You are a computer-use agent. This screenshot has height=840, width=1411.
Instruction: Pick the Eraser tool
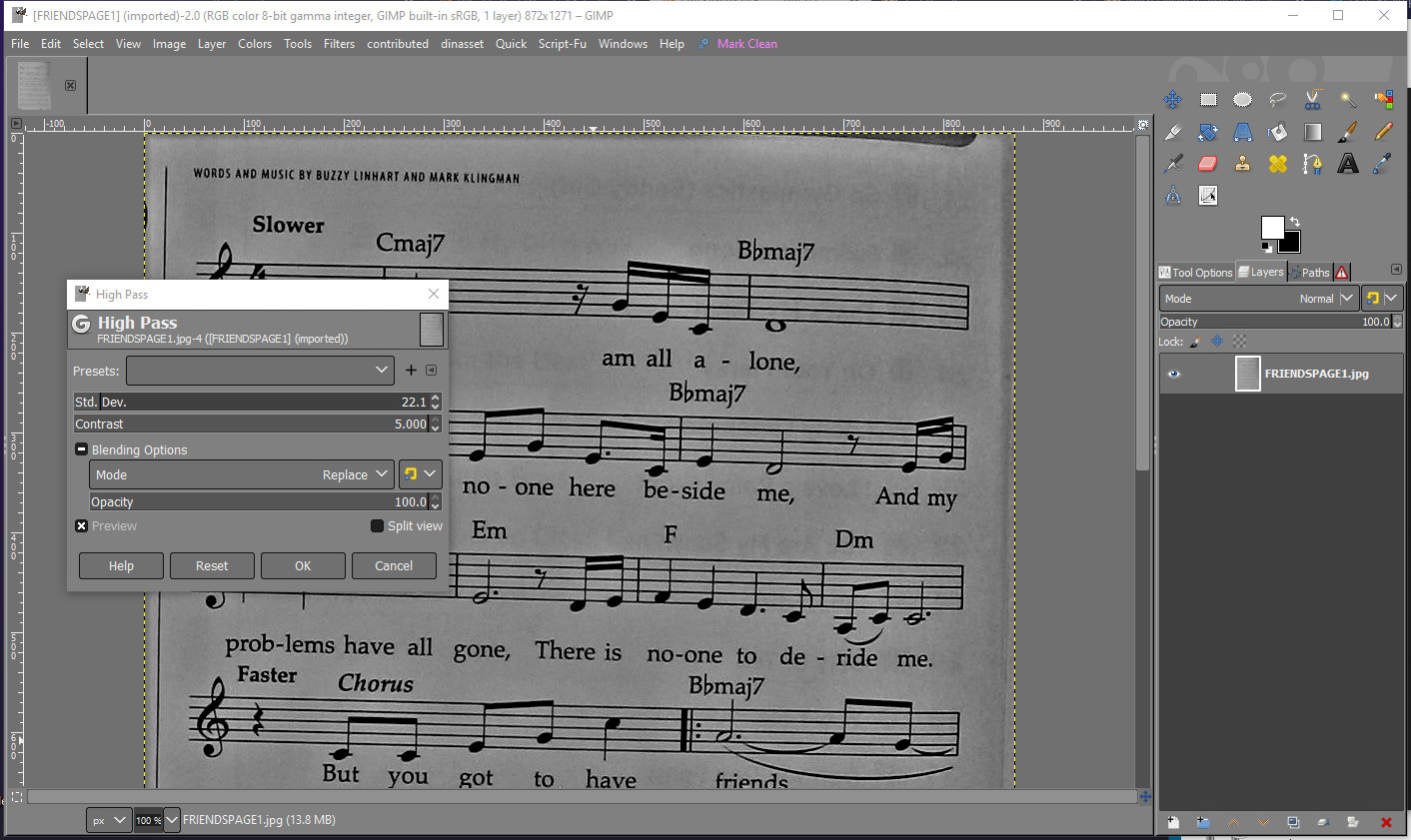(x=1208, y=164)
